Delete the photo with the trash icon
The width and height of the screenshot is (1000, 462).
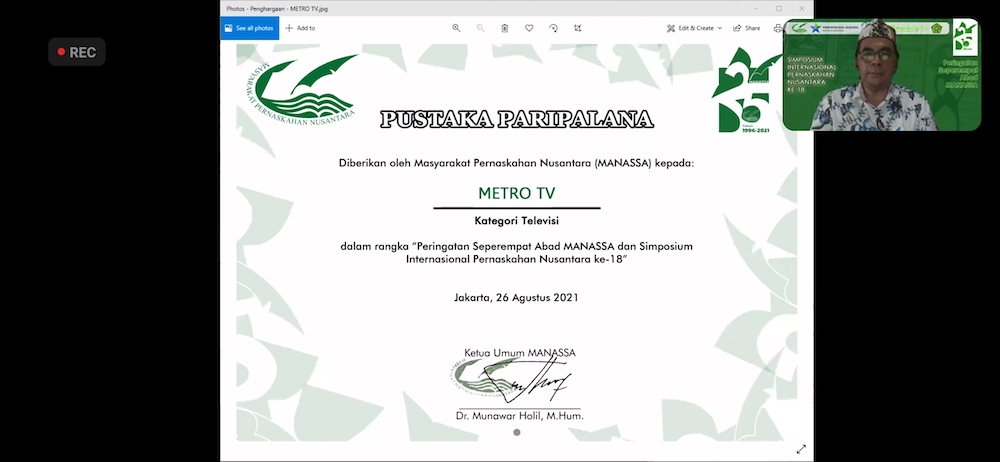[x=504, y=28]
